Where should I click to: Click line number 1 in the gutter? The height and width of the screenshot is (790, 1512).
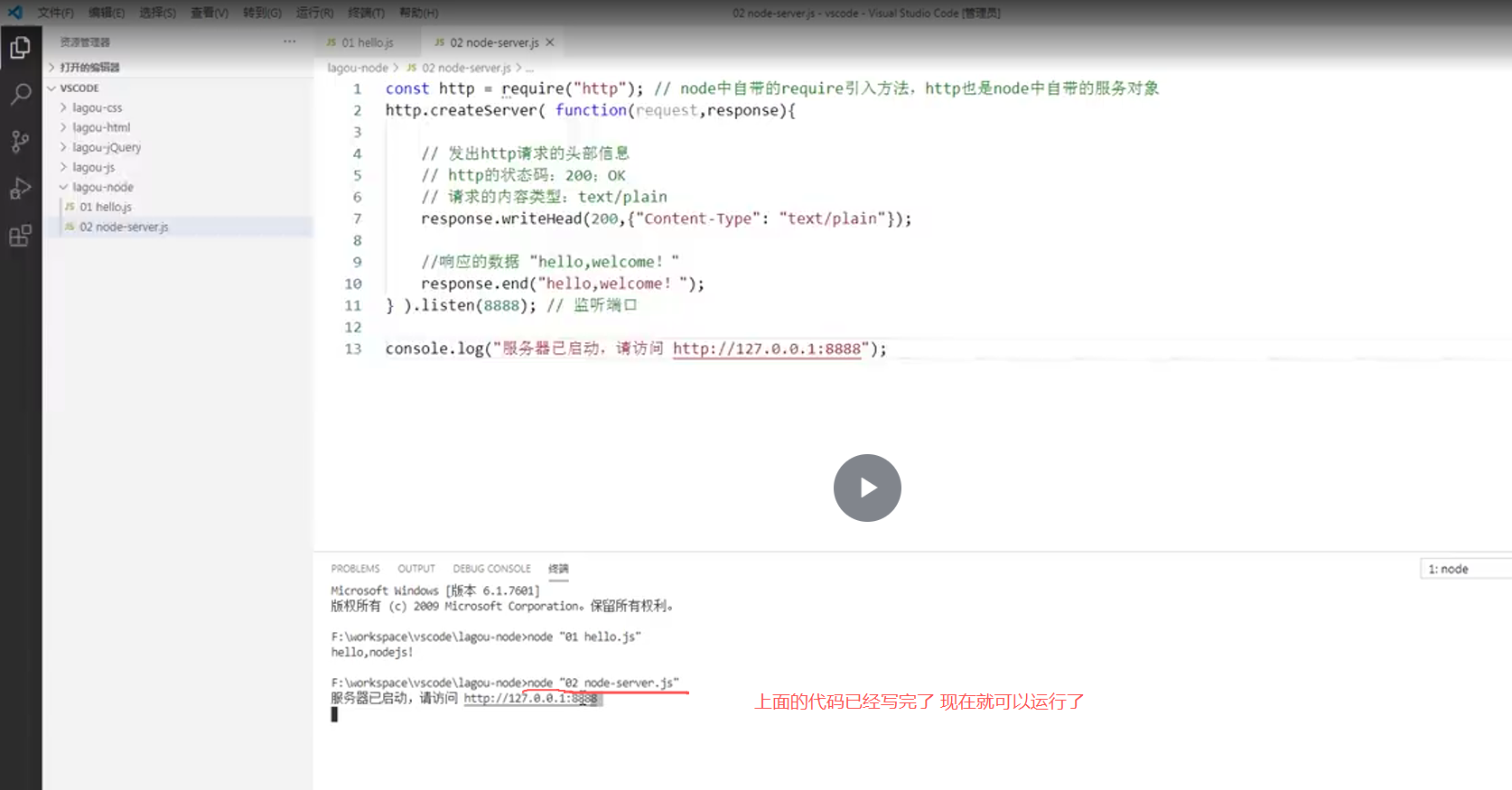click(x=357, y=88)
